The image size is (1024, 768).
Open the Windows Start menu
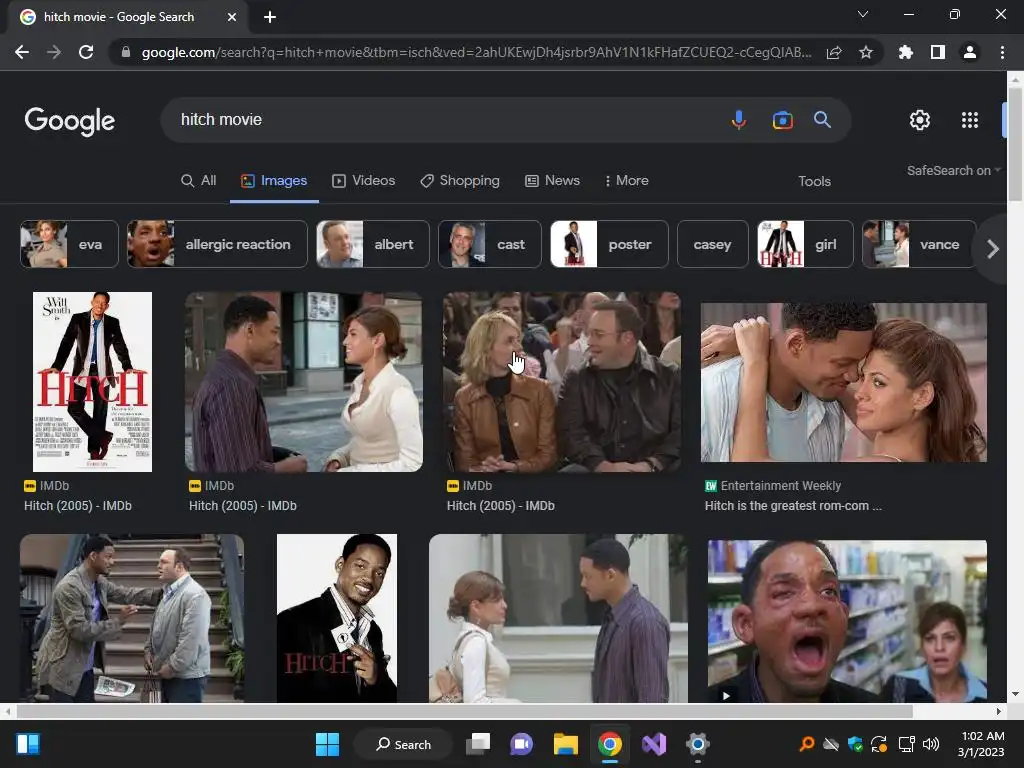327,744
